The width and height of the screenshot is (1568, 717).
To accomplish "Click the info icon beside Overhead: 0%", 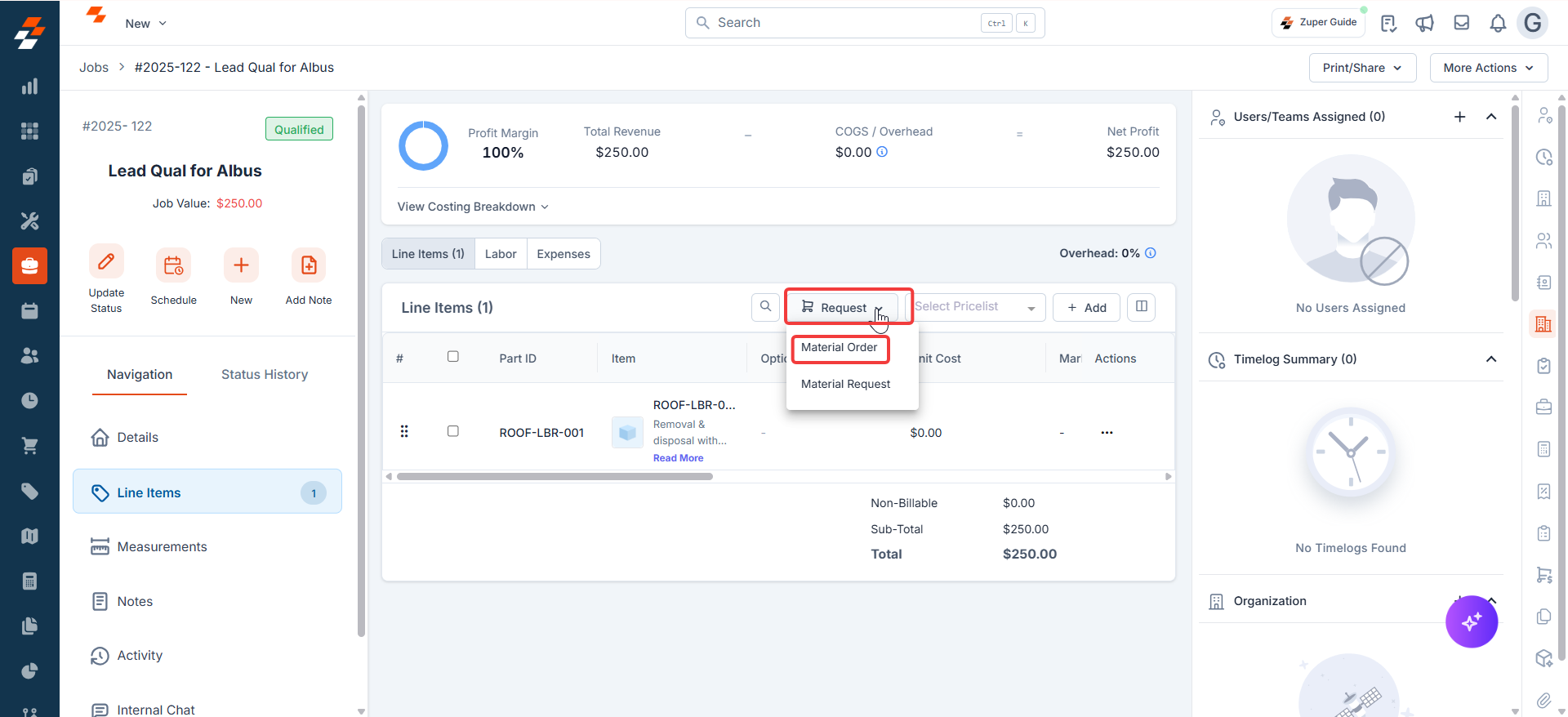I will coord(1151,253).
